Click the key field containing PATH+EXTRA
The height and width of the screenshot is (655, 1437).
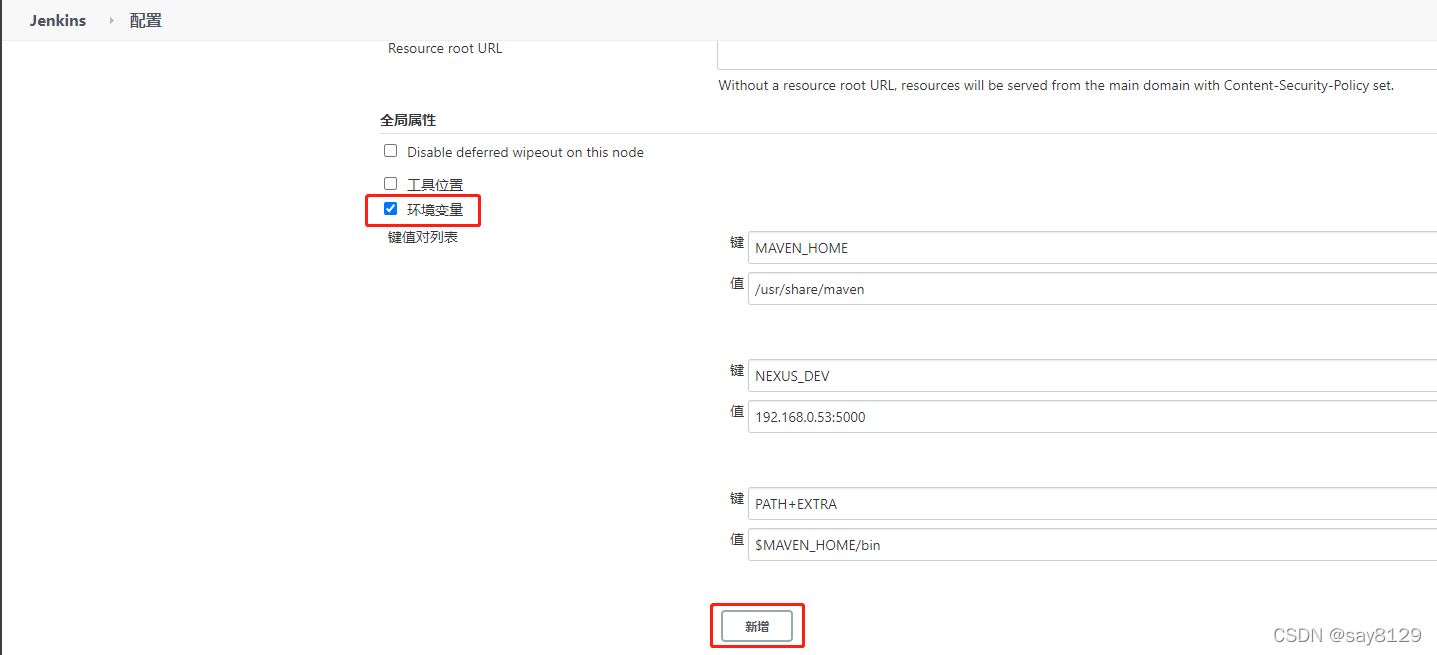point(1092,504)
